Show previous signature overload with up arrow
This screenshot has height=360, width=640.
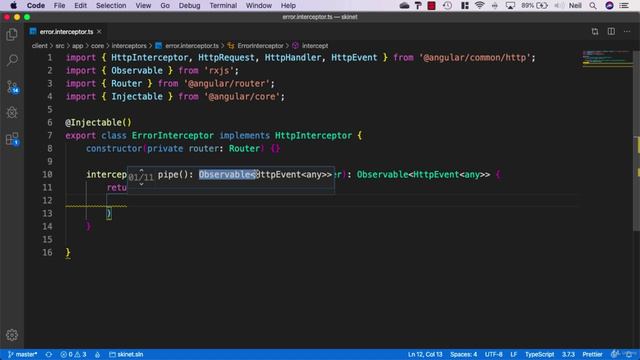coord(141,170)
